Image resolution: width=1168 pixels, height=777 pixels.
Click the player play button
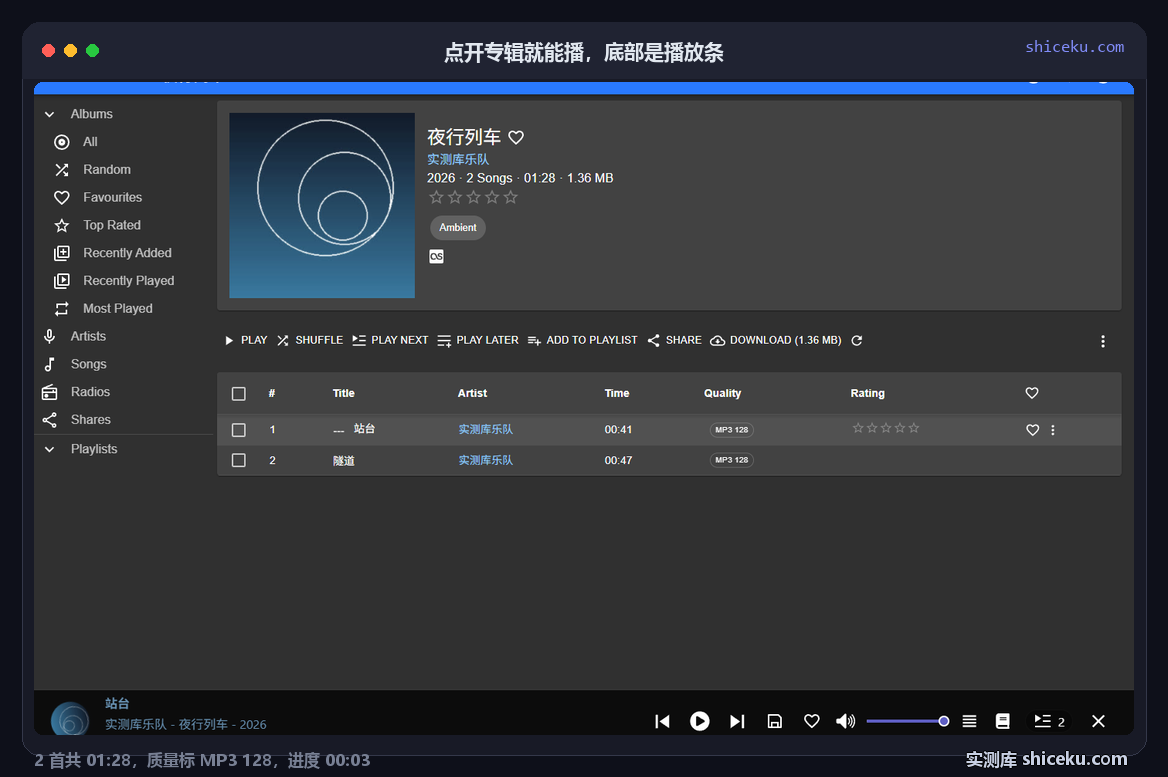(x=699, y=721)
